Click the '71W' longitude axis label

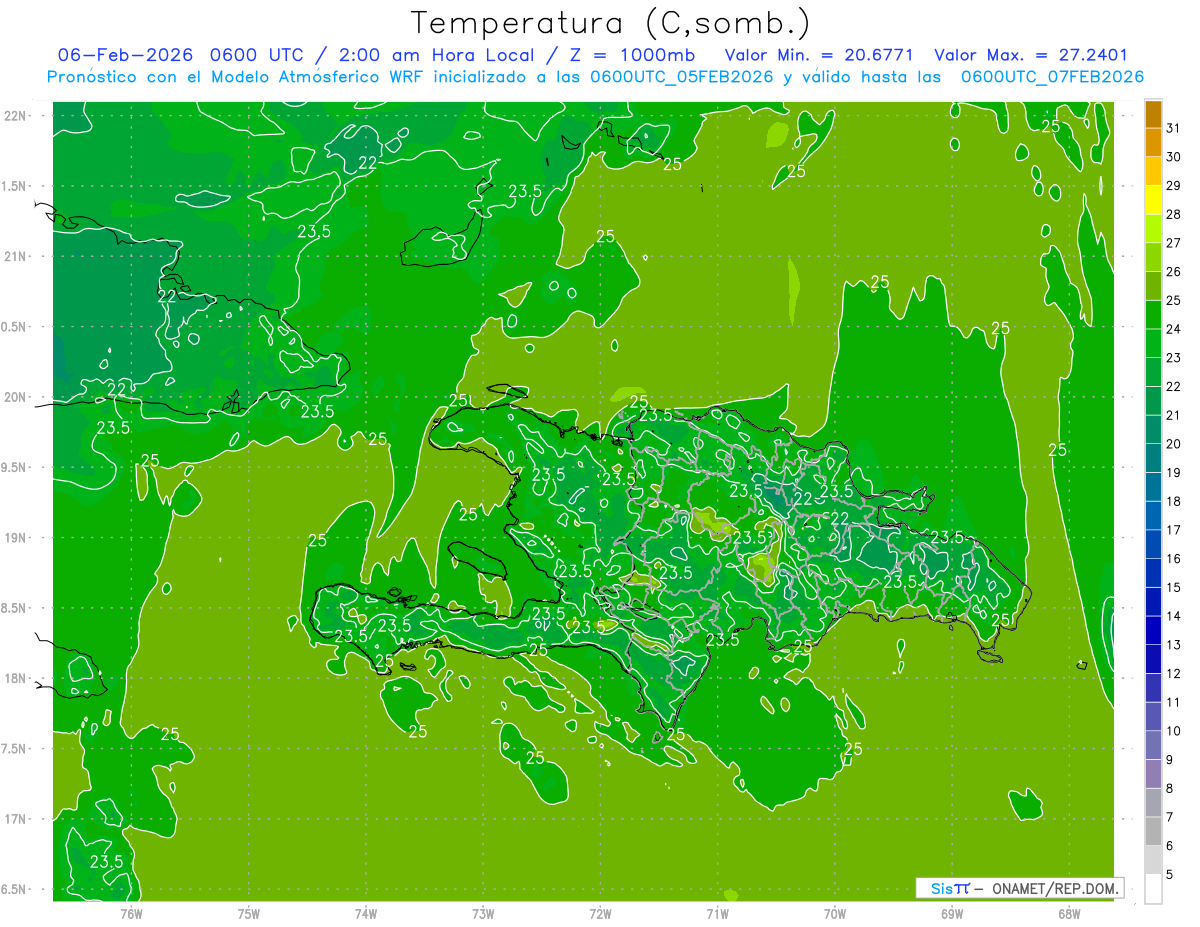pos(718,913)
